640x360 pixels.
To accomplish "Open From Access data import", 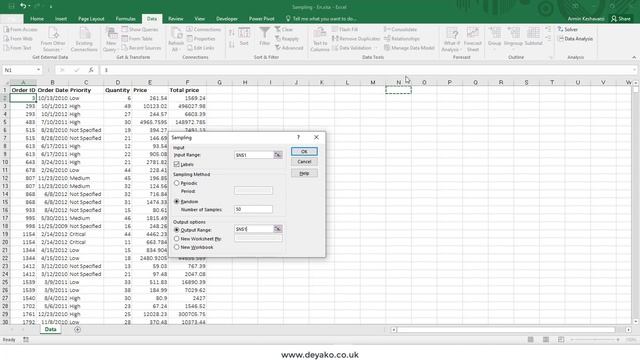I will (x=20, y=29).
